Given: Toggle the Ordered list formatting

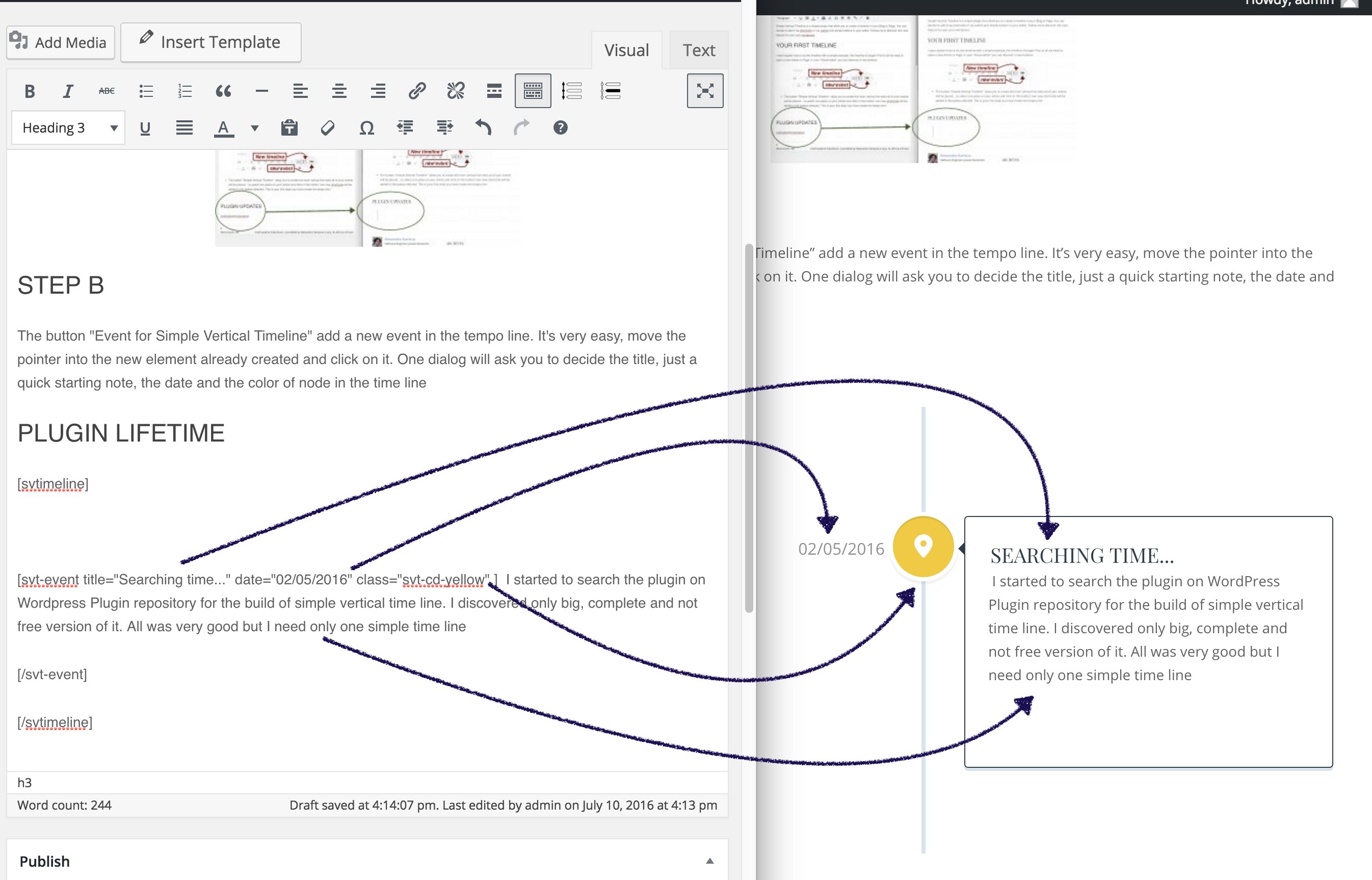Looking at the screenshot, I should 184,91.
